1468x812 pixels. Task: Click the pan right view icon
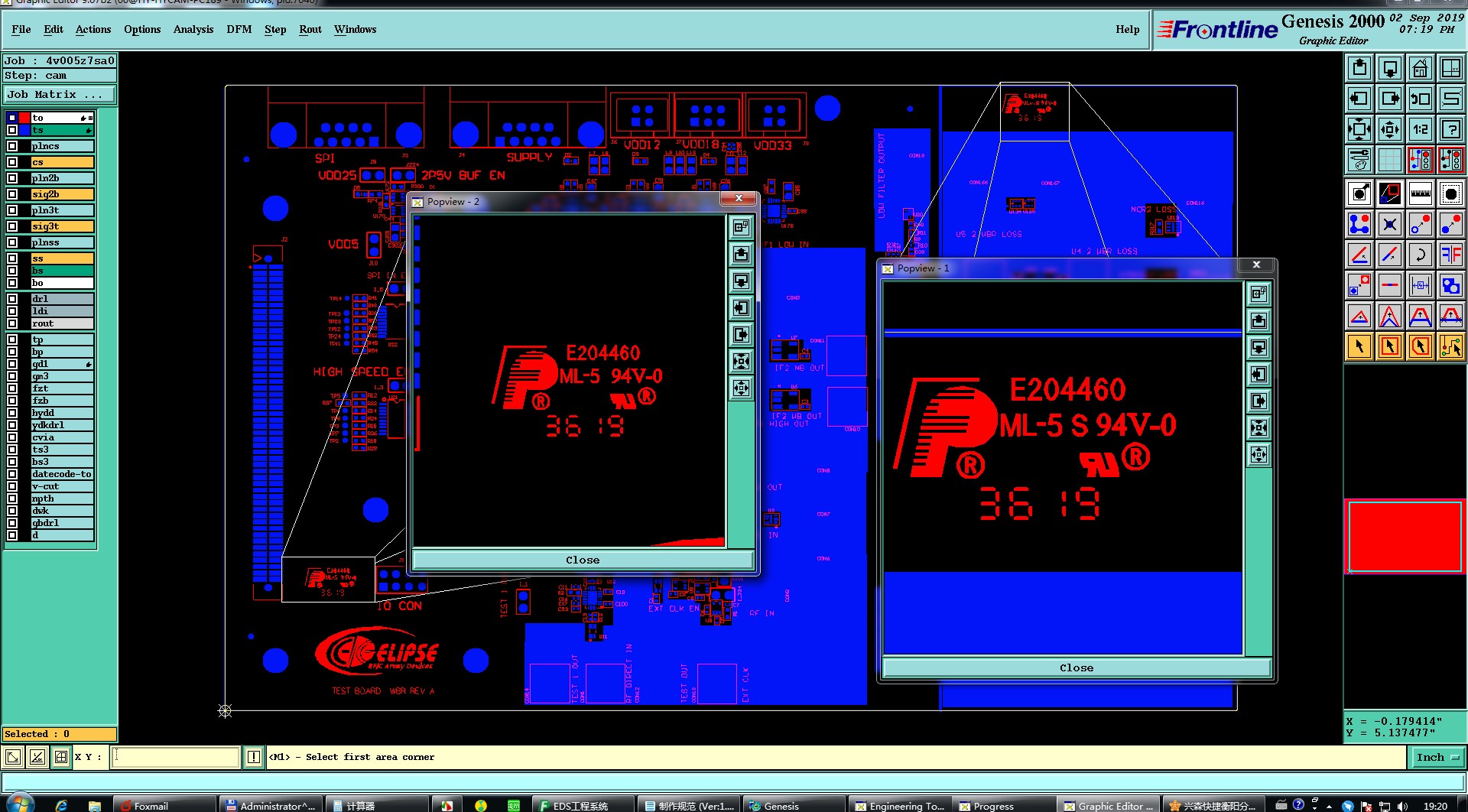1390,99
